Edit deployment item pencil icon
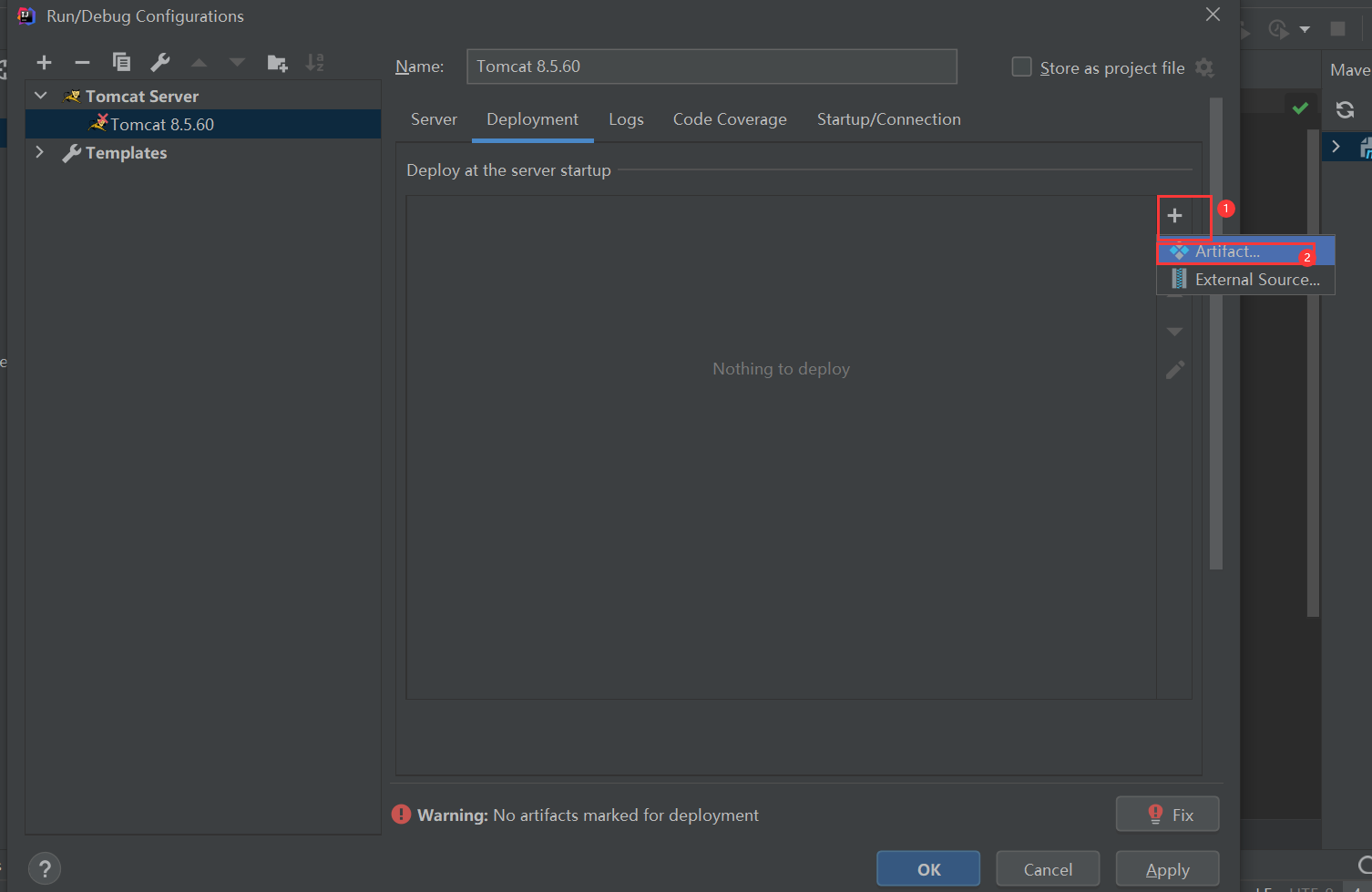Image resolution: width=1372 pixels, height=892 pixels. 1175,370
